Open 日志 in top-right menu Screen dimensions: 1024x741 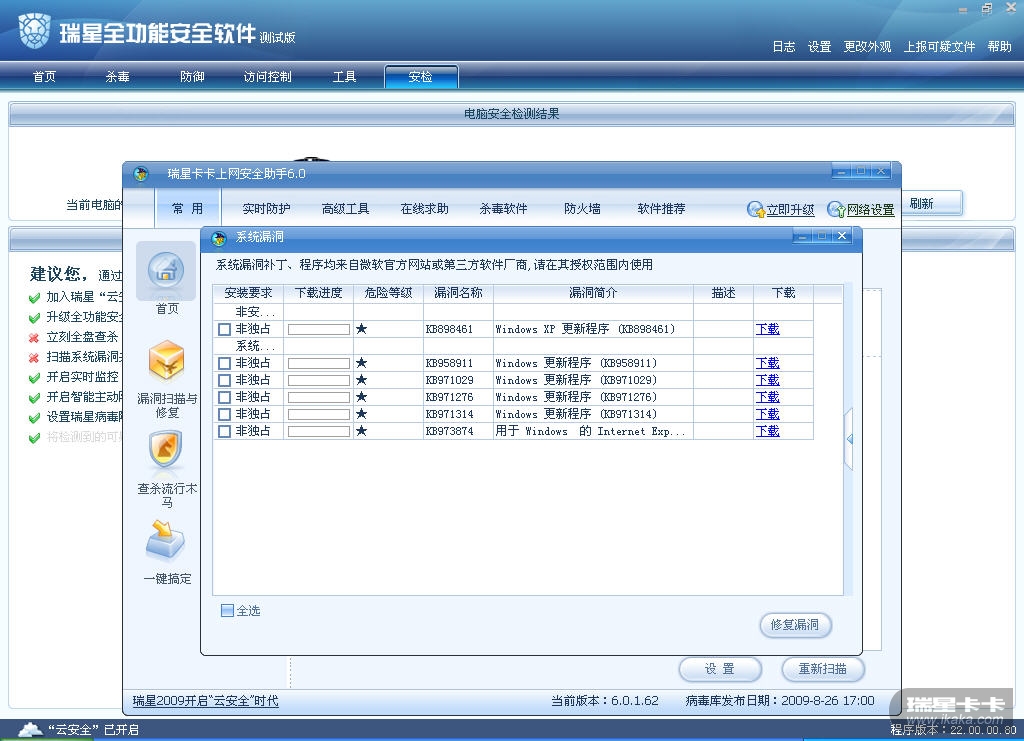pos(784,47)
